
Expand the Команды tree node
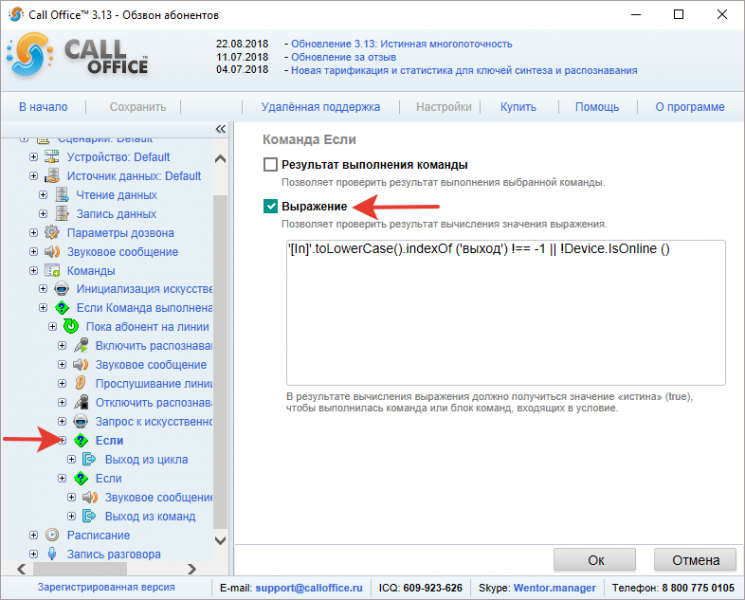[x=33, y=271]
